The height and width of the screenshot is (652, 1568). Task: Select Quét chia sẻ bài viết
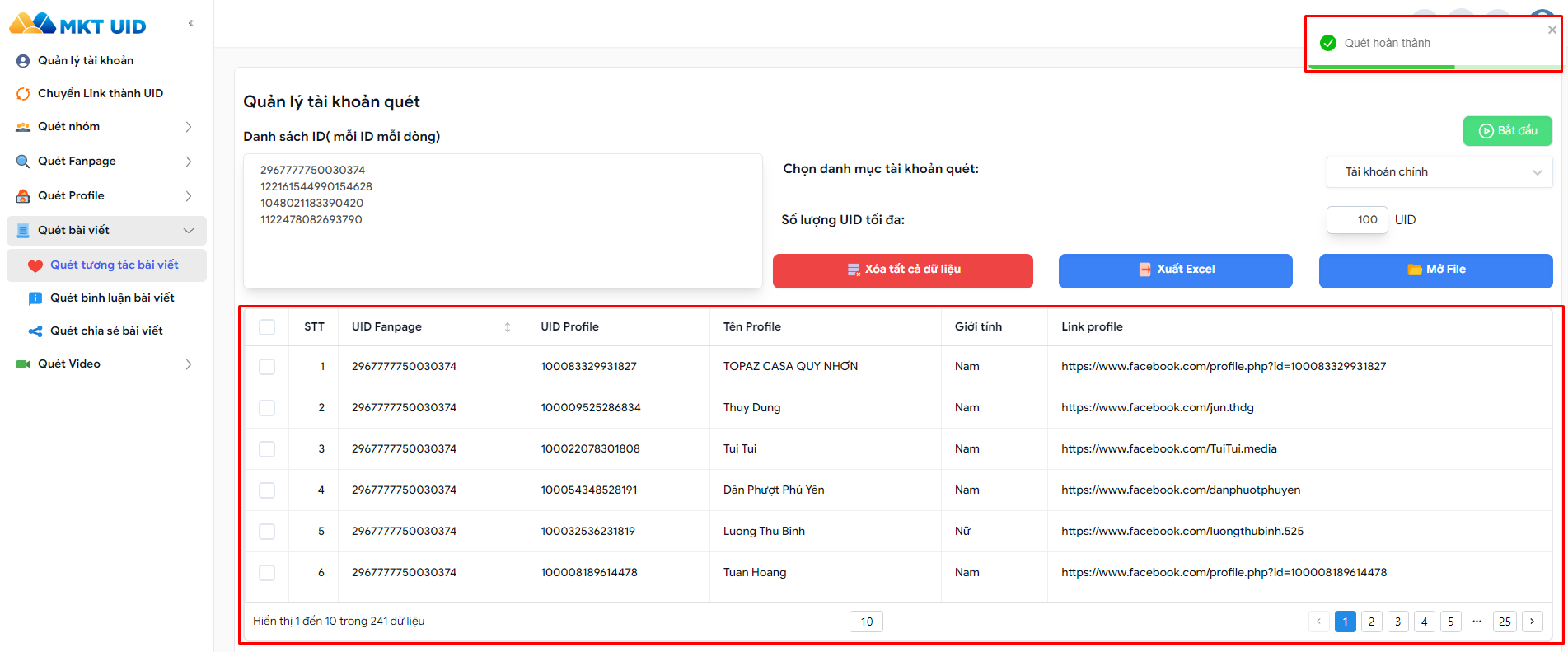point(106,331)
